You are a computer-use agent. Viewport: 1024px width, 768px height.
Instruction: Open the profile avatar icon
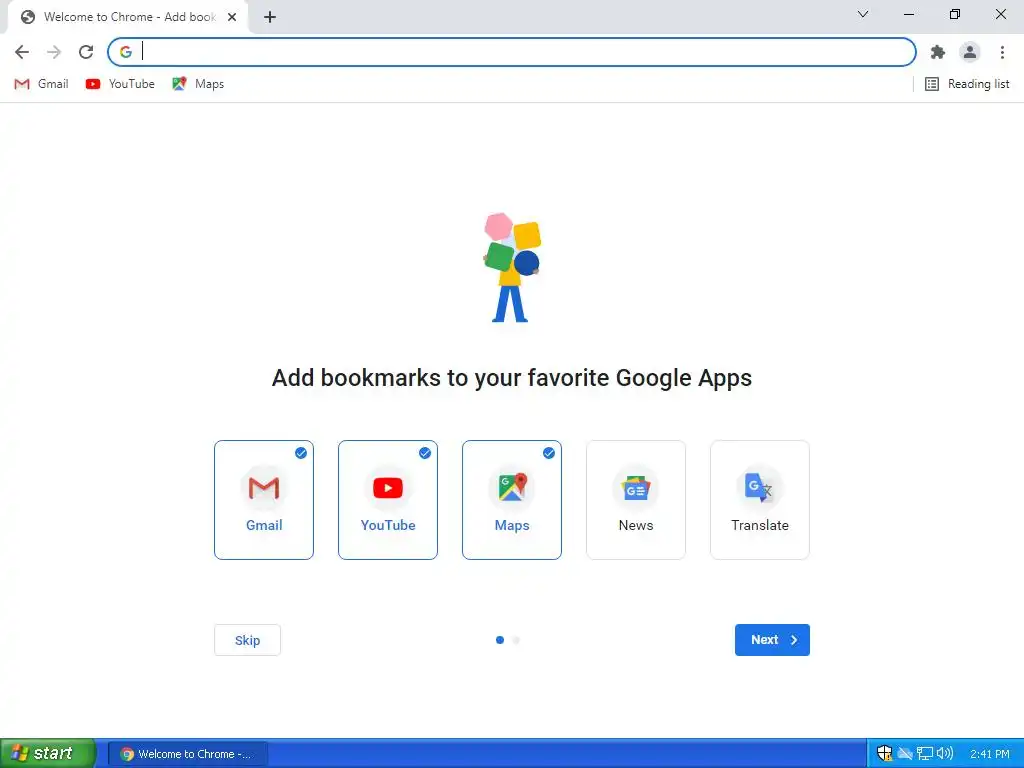point(970,52)
